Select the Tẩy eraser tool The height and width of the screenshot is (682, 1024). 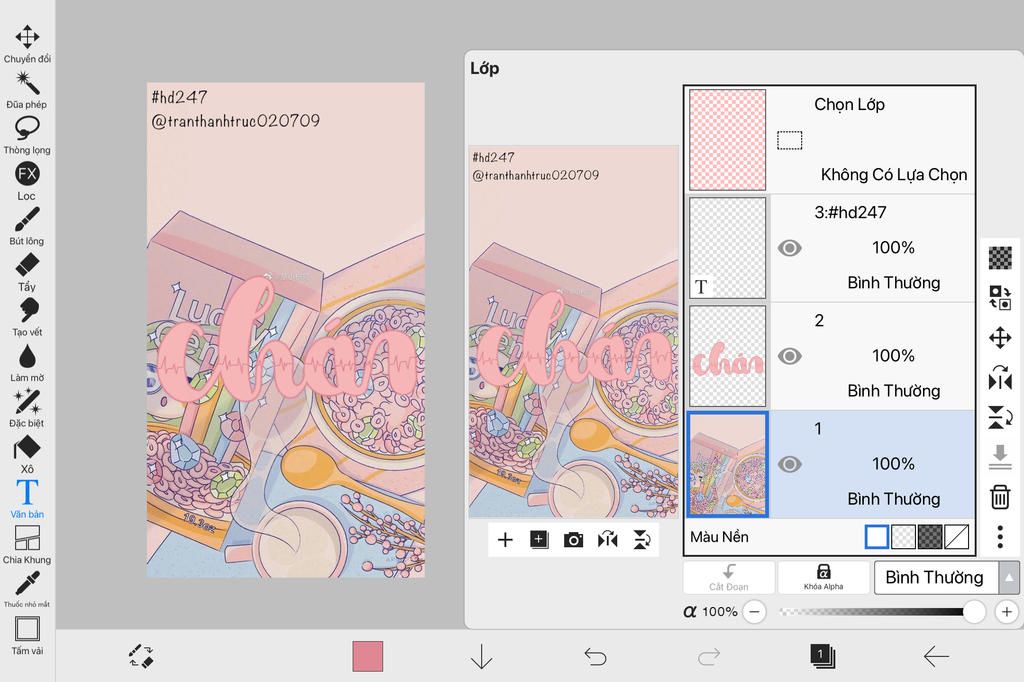[27, 272]
